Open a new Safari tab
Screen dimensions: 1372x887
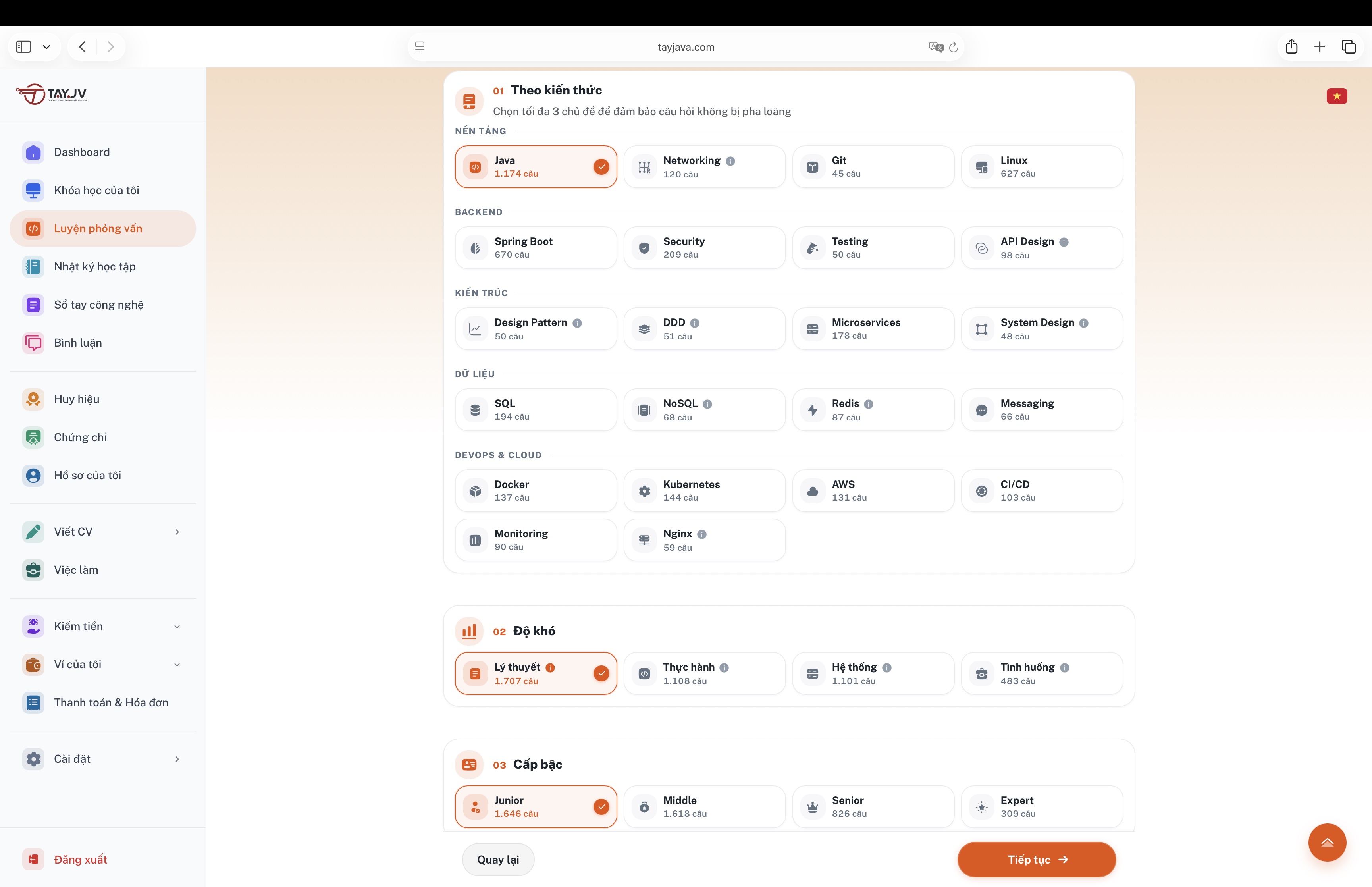click(1320, 47)
